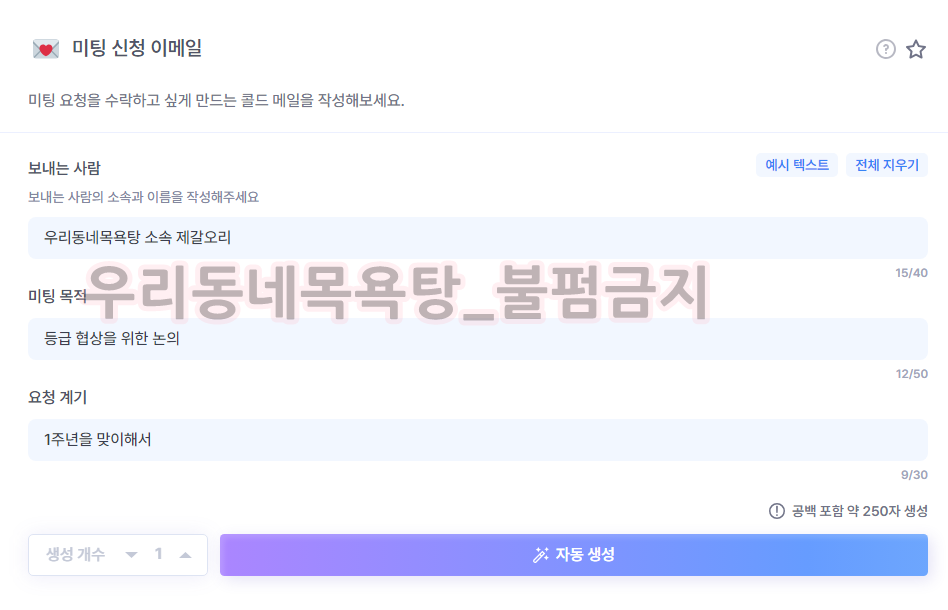Focus the 보내는 사람 input field

(478, 238)
